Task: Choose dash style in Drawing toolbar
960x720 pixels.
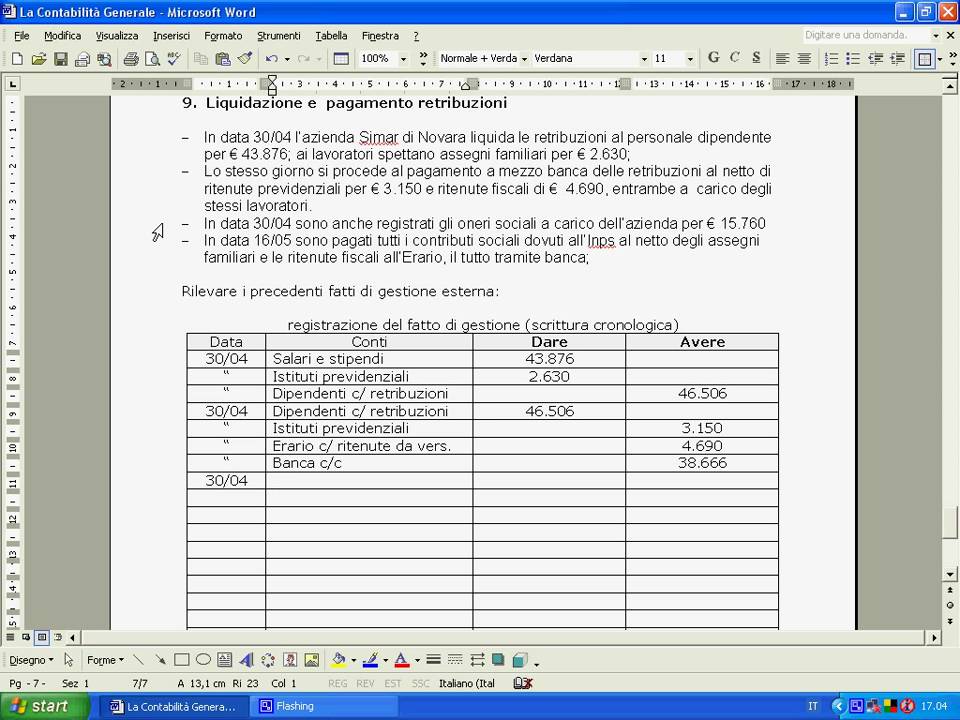Action: pos(455,660)
